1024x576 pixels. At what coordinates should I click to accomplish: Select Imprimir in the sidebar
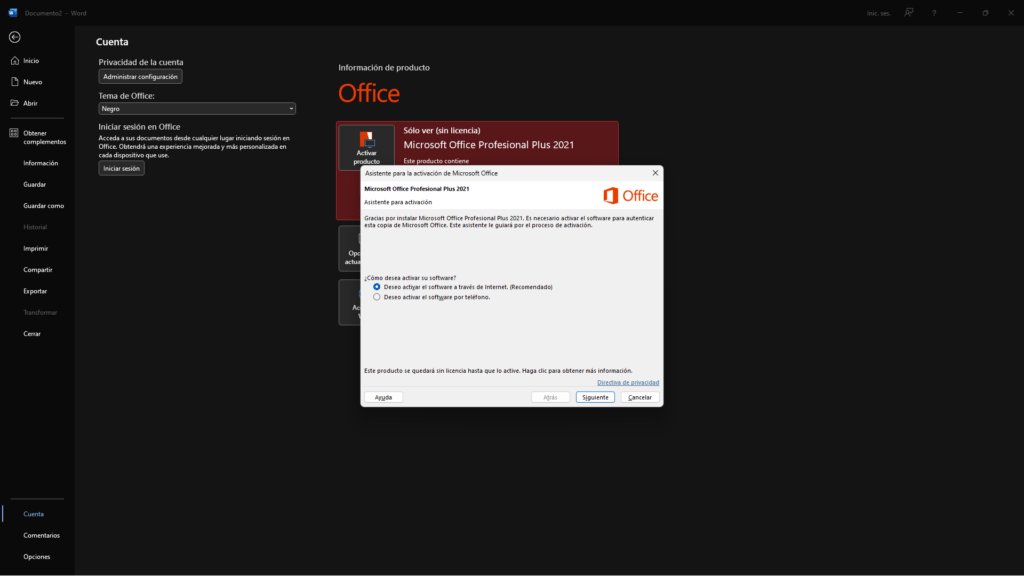(x=36, y=248)
